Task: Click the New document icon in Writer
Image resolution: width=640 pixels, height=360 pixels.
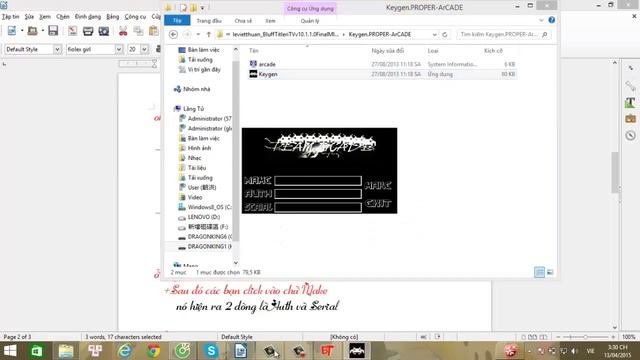Action: pyautogui.click(x=12, y=31)
